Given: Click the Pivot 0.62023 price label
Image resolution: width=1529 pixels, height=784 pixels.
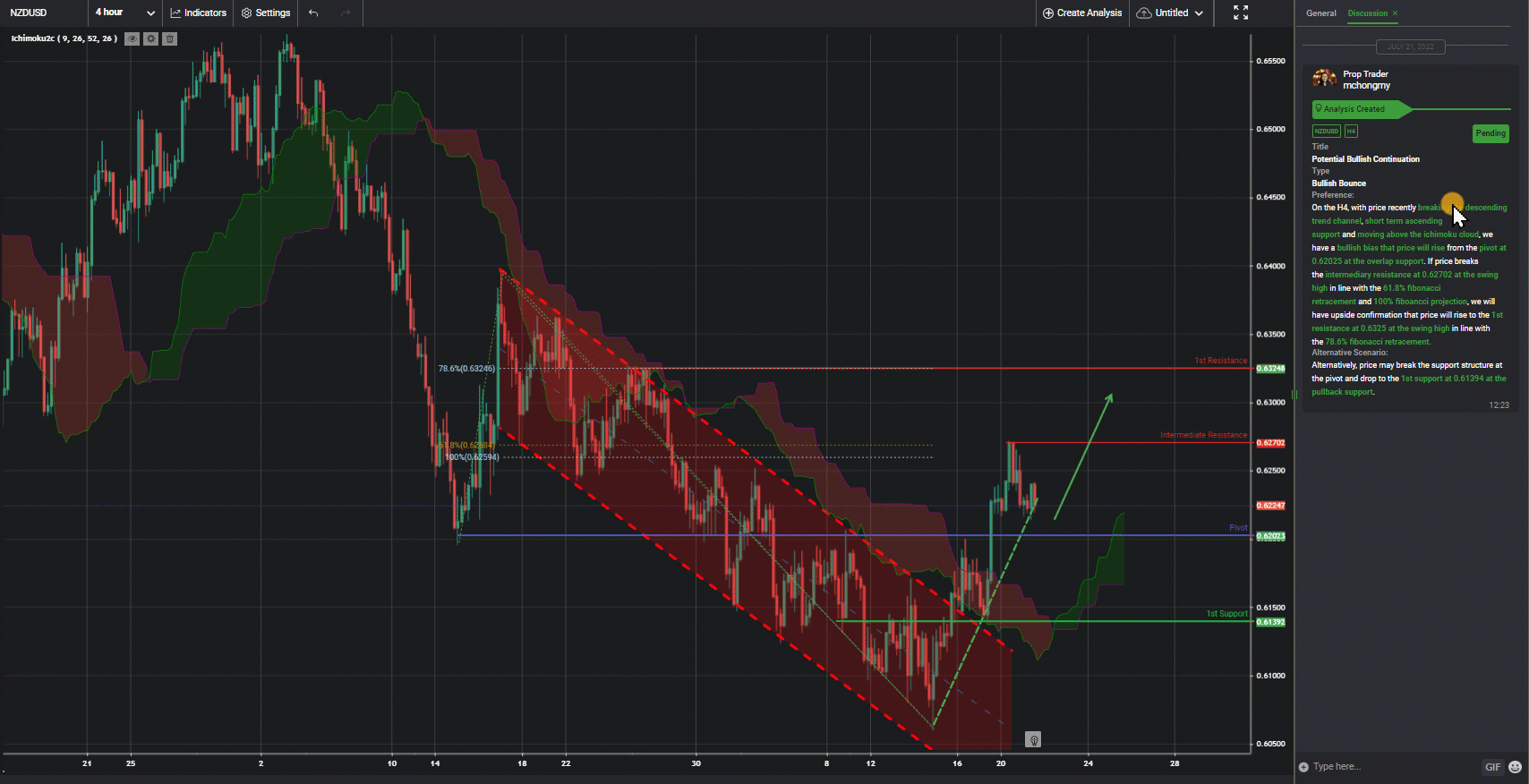Looking at the screenshot, I should [x=1270, y=536].
